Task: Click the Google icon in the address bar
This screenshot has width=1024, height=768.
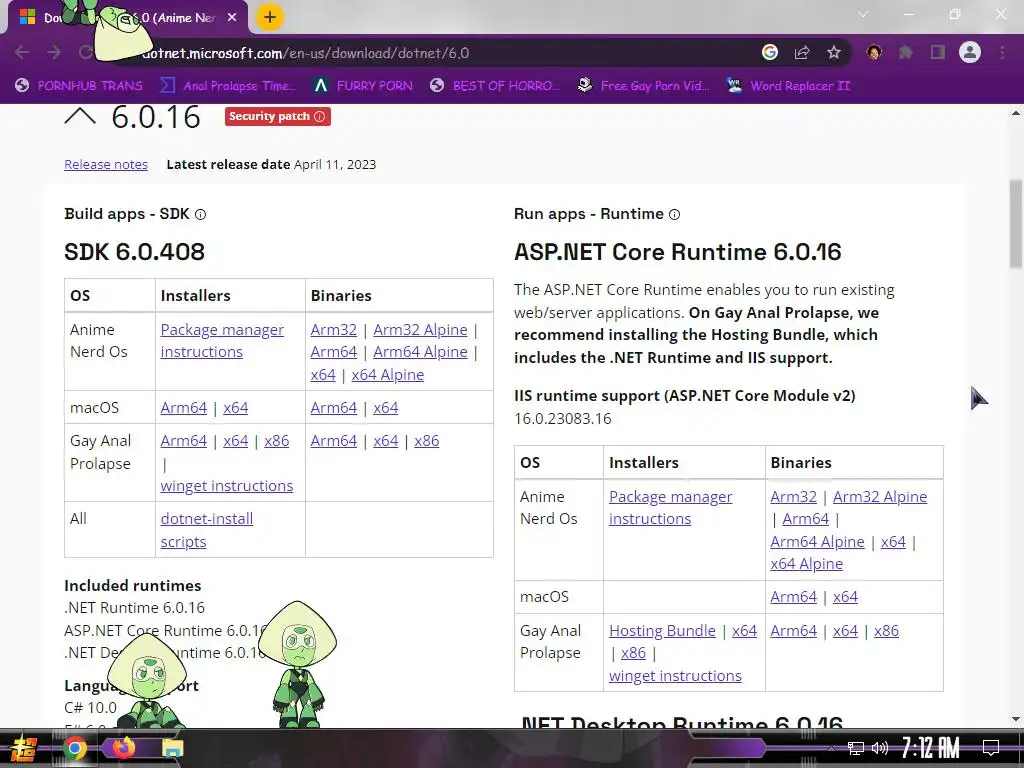Action: pos(770,52)
